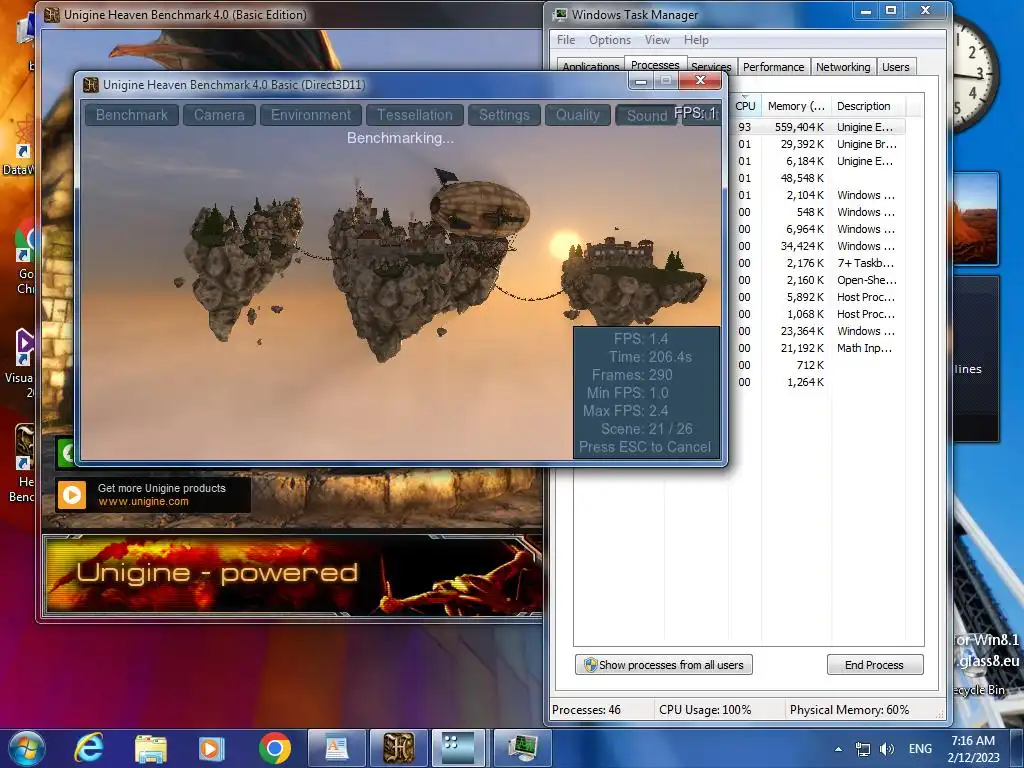1024x768 pixels.
Task: Select the Math Inp... process row
Action: click(816, 348)
